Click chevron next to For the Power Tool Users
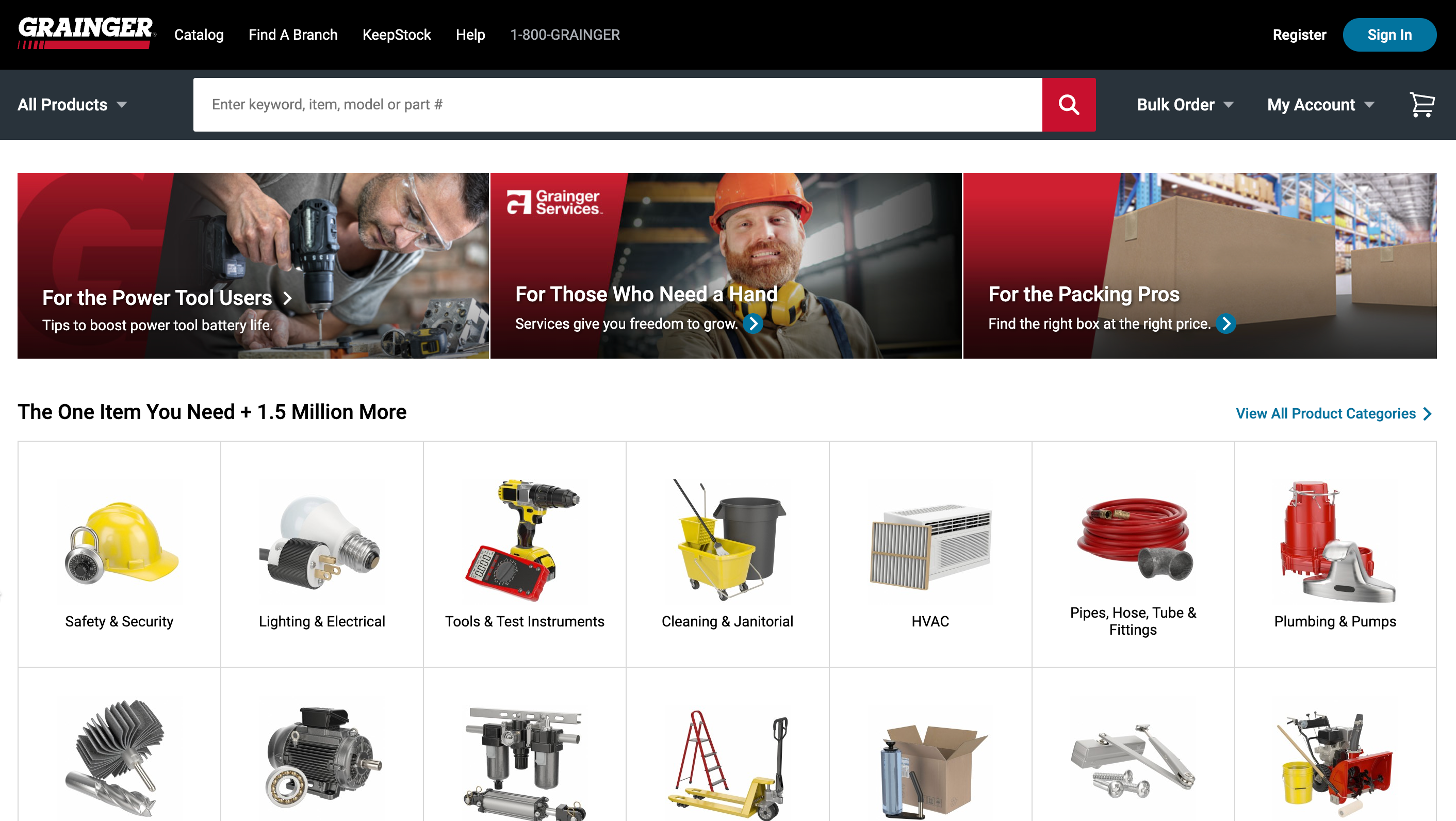Screen dimensions: 1456x821 tap(288, 298)
